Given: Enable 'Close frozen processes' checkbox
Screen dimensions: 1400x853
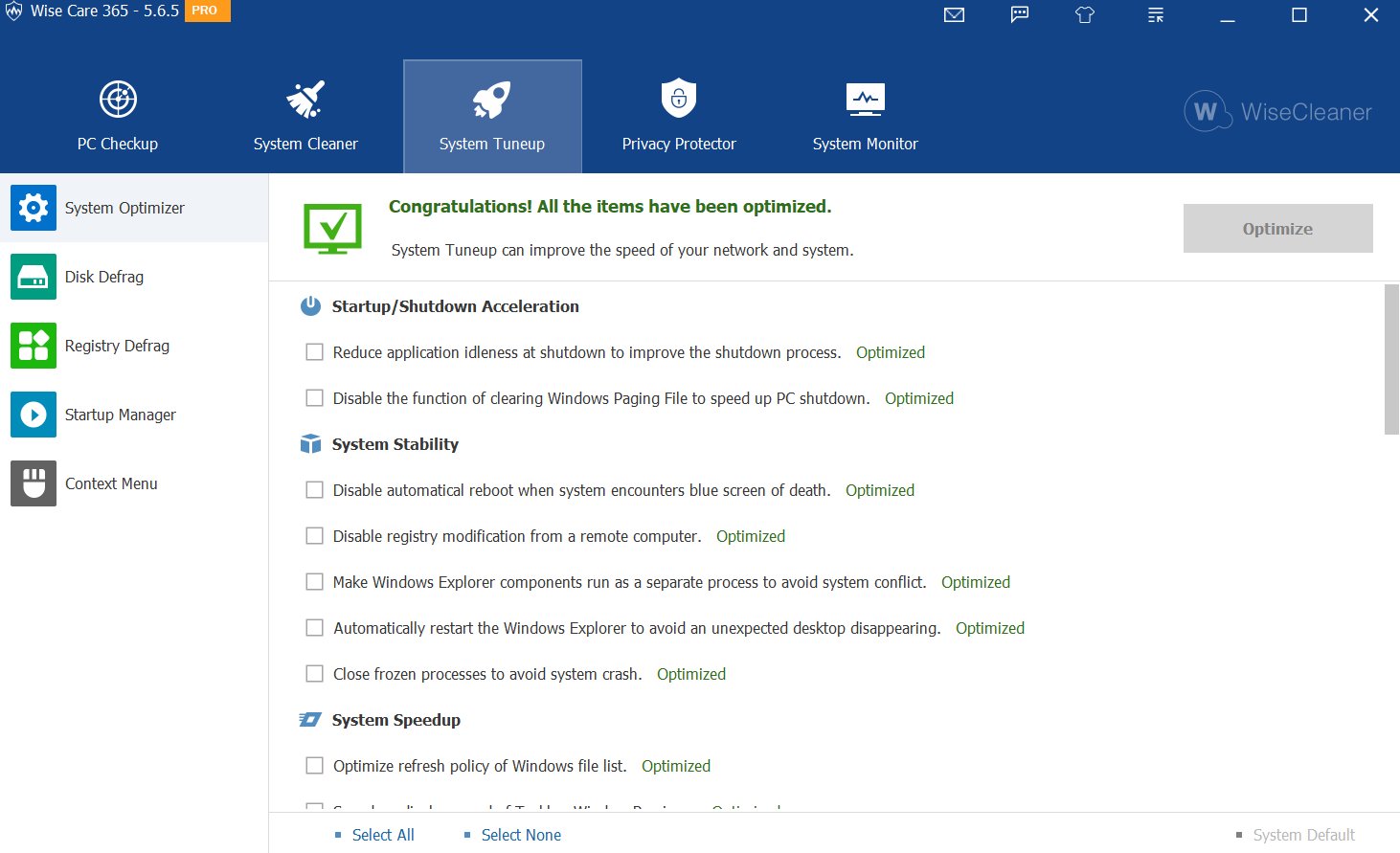Looking at the screenshot, I should point(314,674).
